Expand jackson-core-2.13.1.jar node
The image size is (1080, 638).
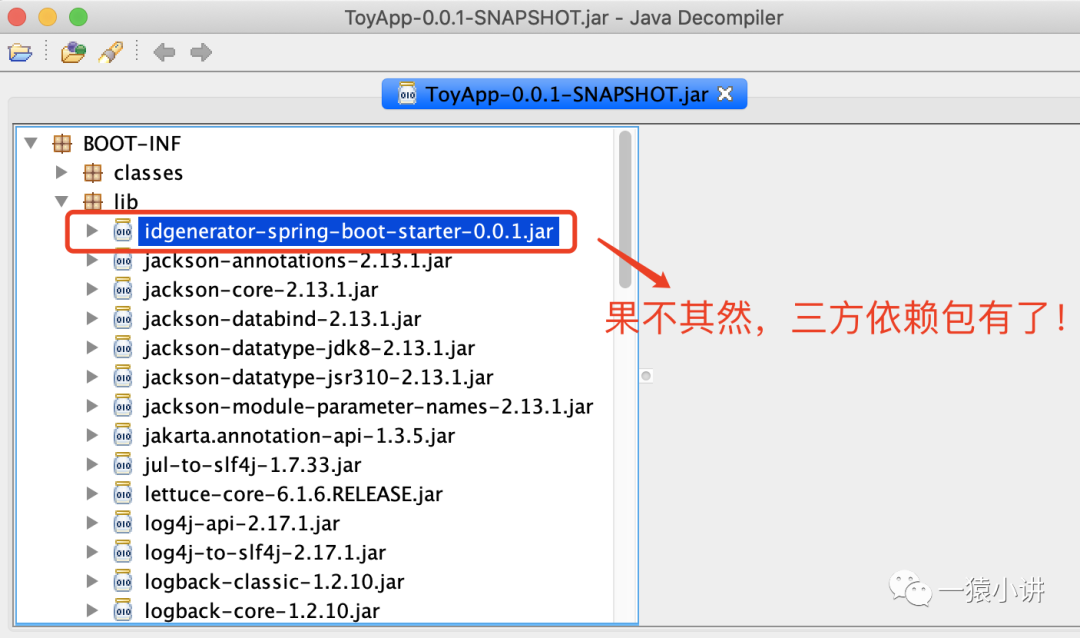[x=92, y=289]
